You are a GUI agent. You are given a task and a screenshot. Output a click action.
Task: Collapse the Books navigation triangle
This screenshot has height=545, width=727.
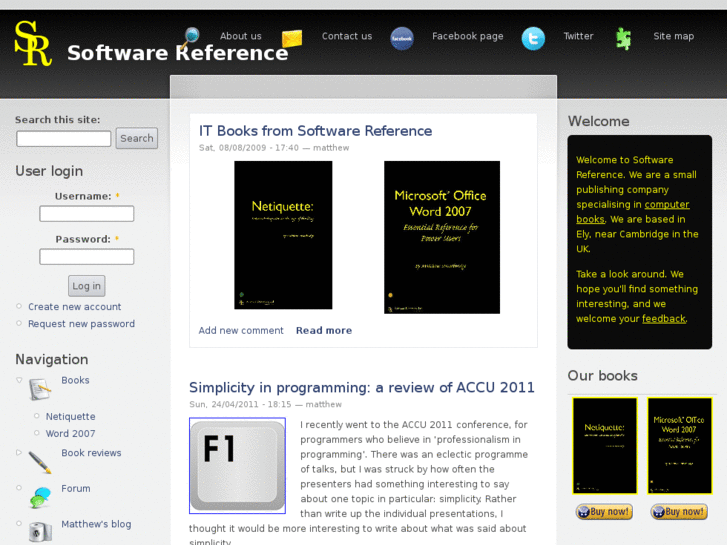pyautogui.click(x=19, y=380)
